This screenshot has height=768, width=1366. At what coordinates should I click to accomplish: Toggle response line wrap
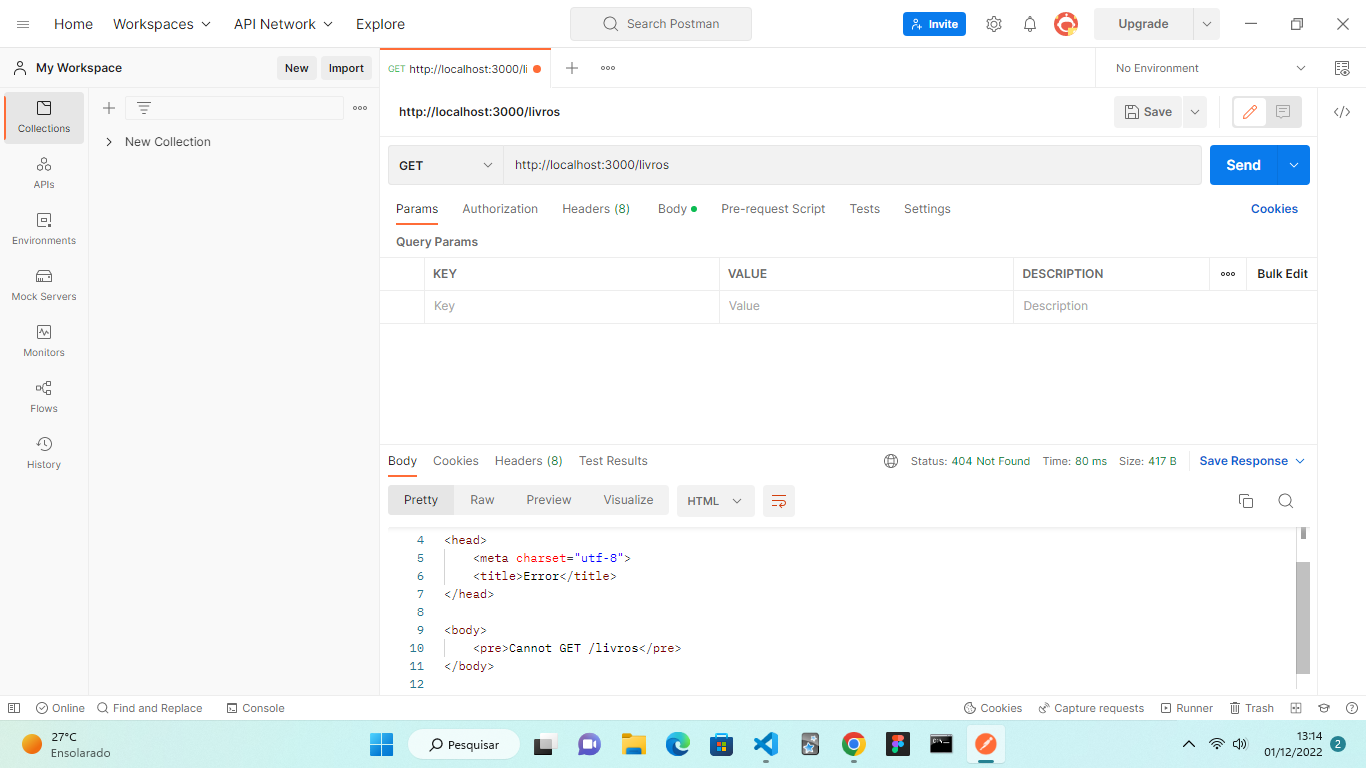[779, 501]
